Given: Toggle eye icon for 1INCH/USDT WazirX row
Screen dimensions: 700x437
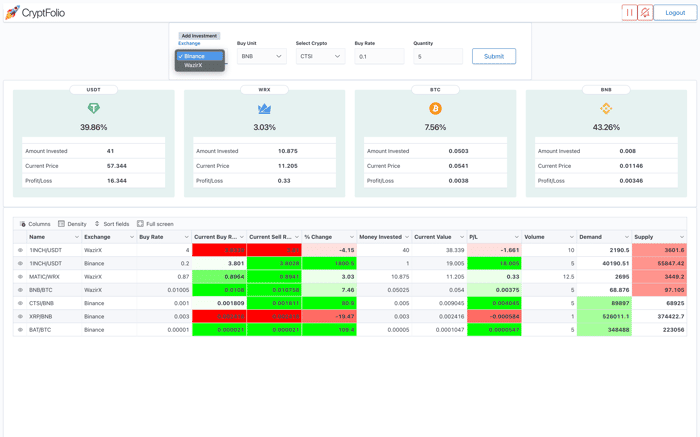Looking at the screenshot, I should pyautogui.click(x=20, y=250).
